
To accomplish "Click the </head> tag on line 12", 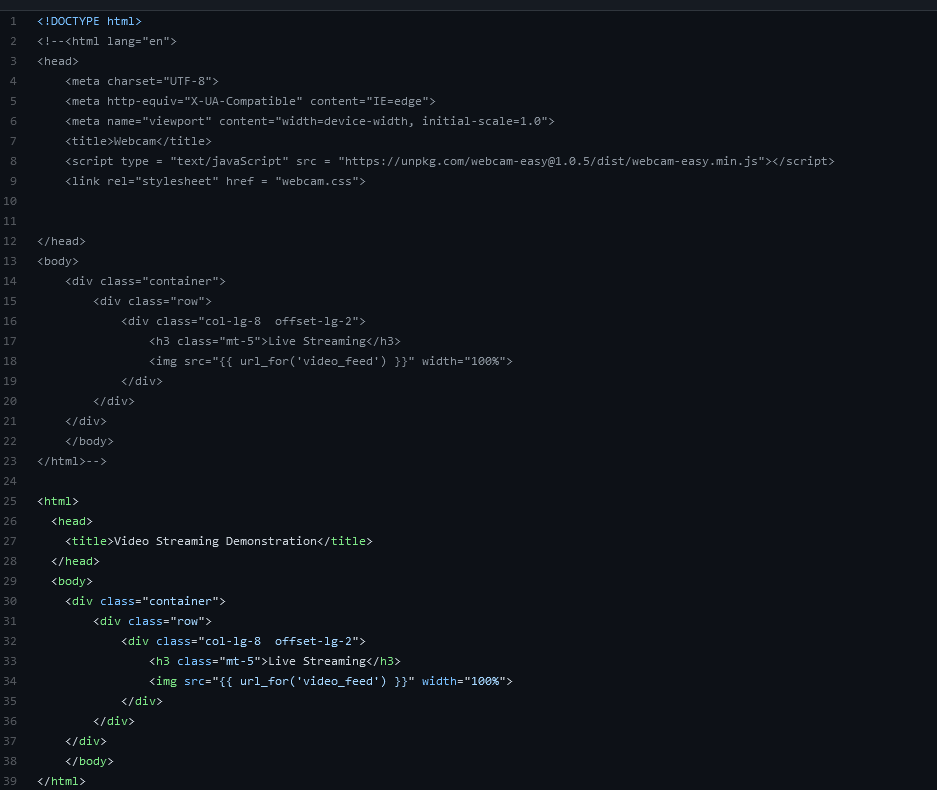I will tap(61, 241).
